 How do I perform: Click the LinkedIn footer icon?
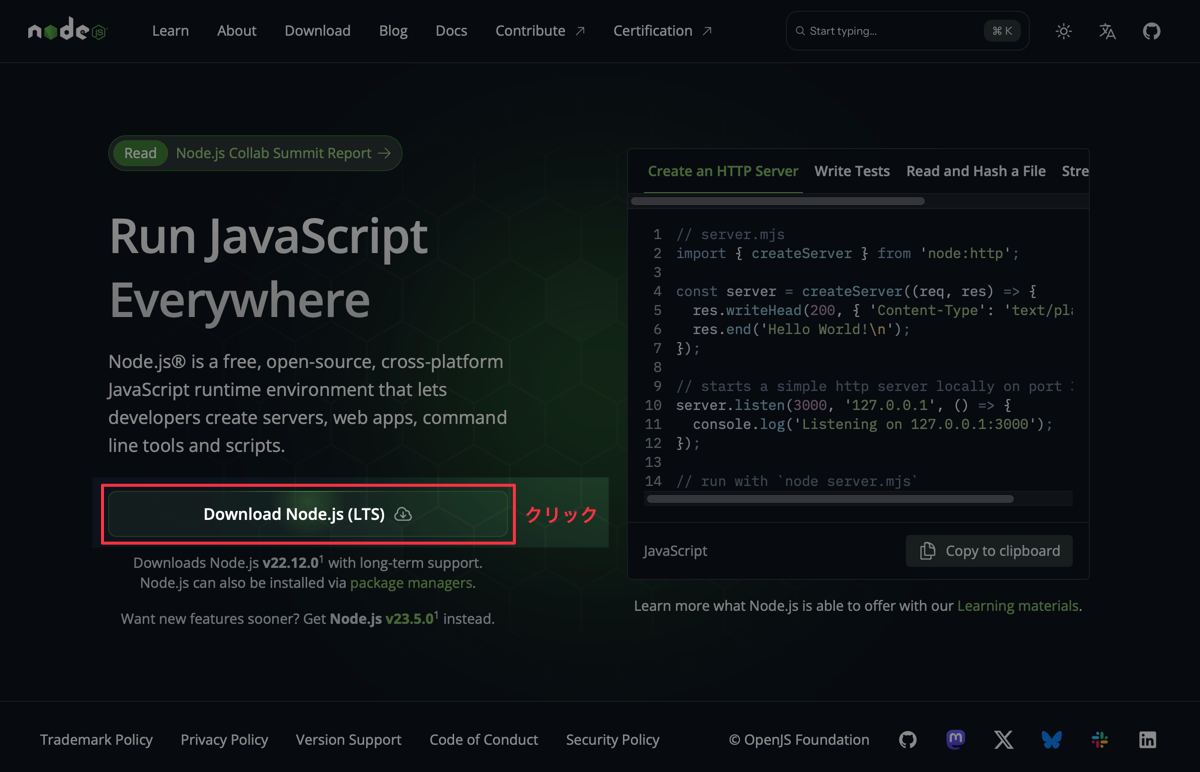point(1147,739)
